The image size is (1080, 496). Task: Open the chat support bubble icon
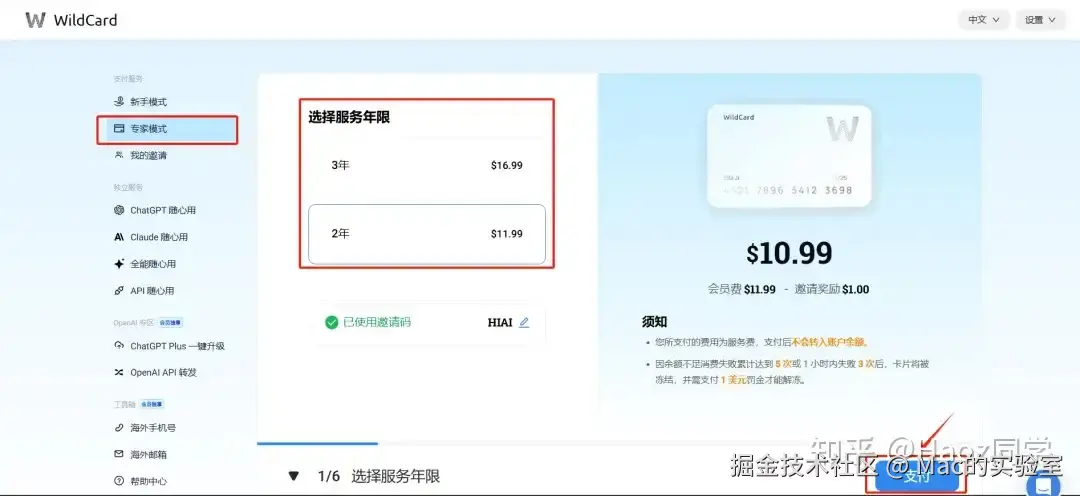(x=1043, y=484)
